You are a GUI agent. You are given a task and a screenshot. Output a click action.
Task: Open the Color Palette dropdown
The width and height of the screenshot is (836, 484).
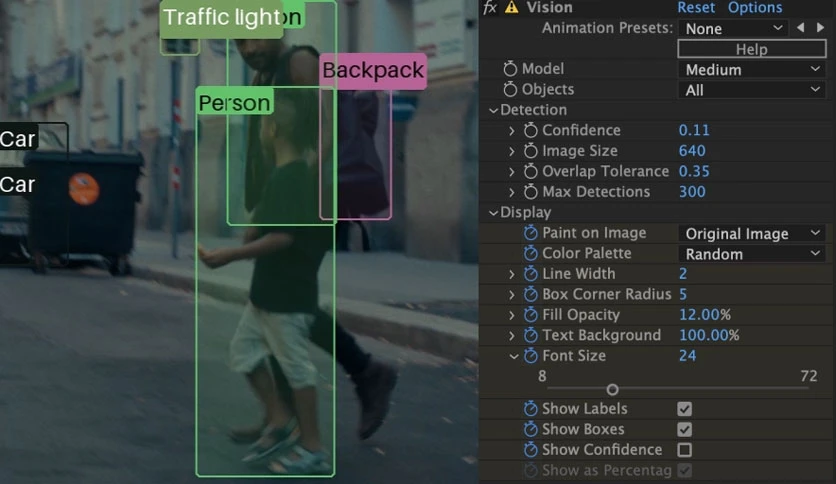[752, 254]
